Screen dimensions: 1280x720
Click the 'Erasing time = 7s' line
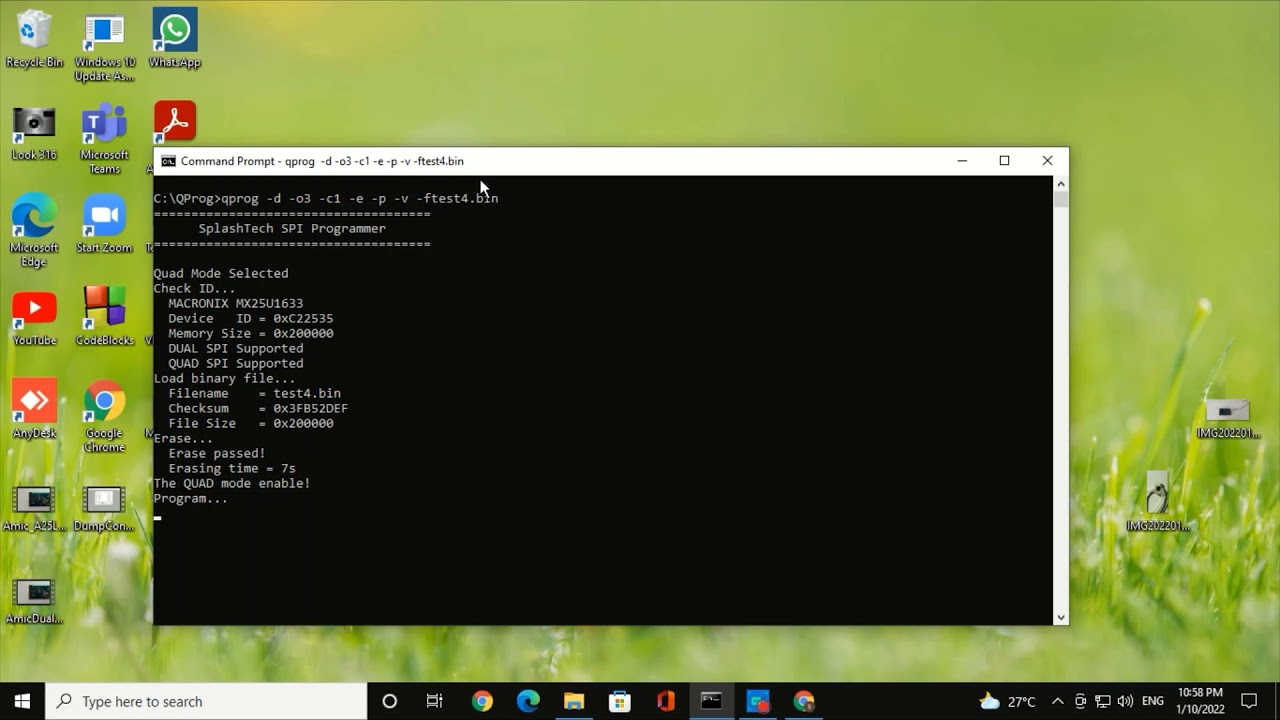pos(232,468)
